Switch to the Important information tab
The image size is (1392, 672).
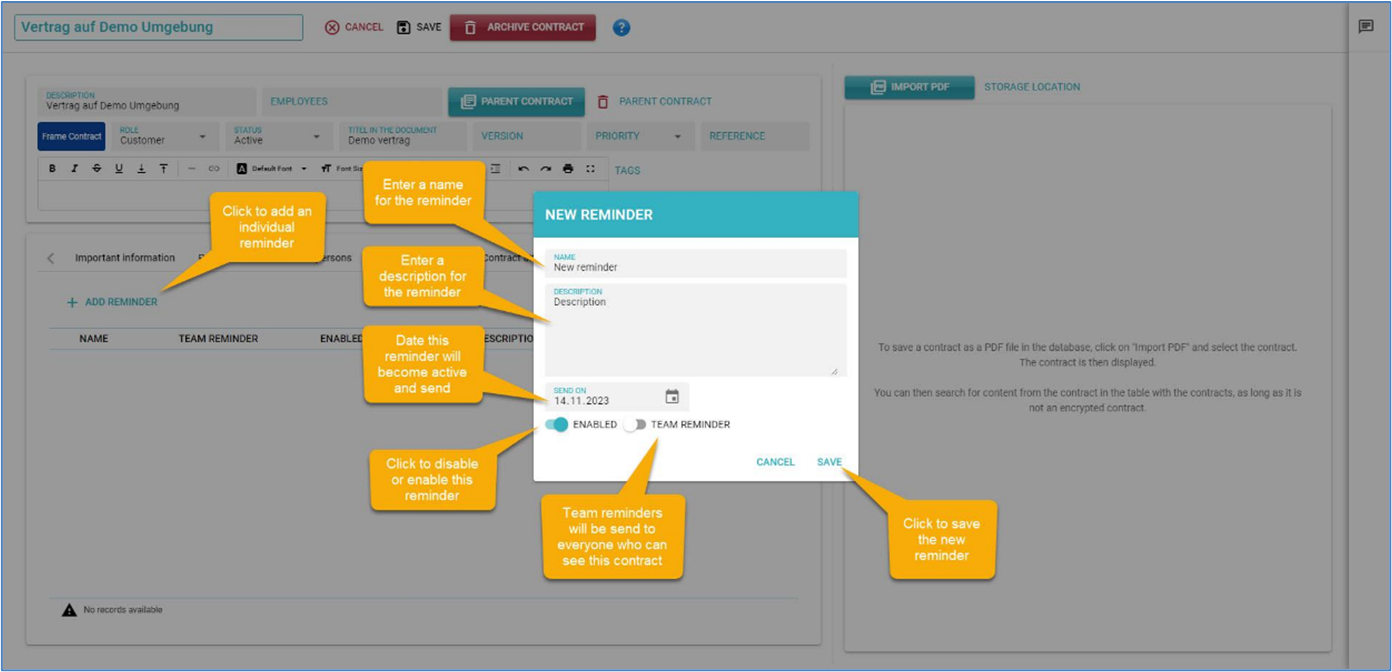(125, 258)
